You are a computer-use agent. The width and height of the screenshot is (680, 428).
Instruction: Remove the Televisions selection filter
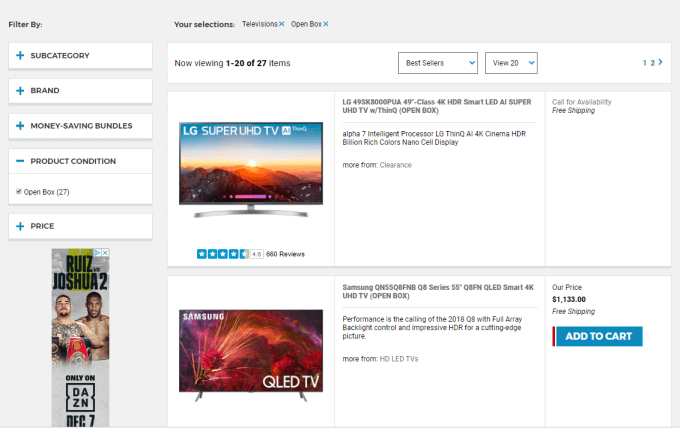point(281,24)
